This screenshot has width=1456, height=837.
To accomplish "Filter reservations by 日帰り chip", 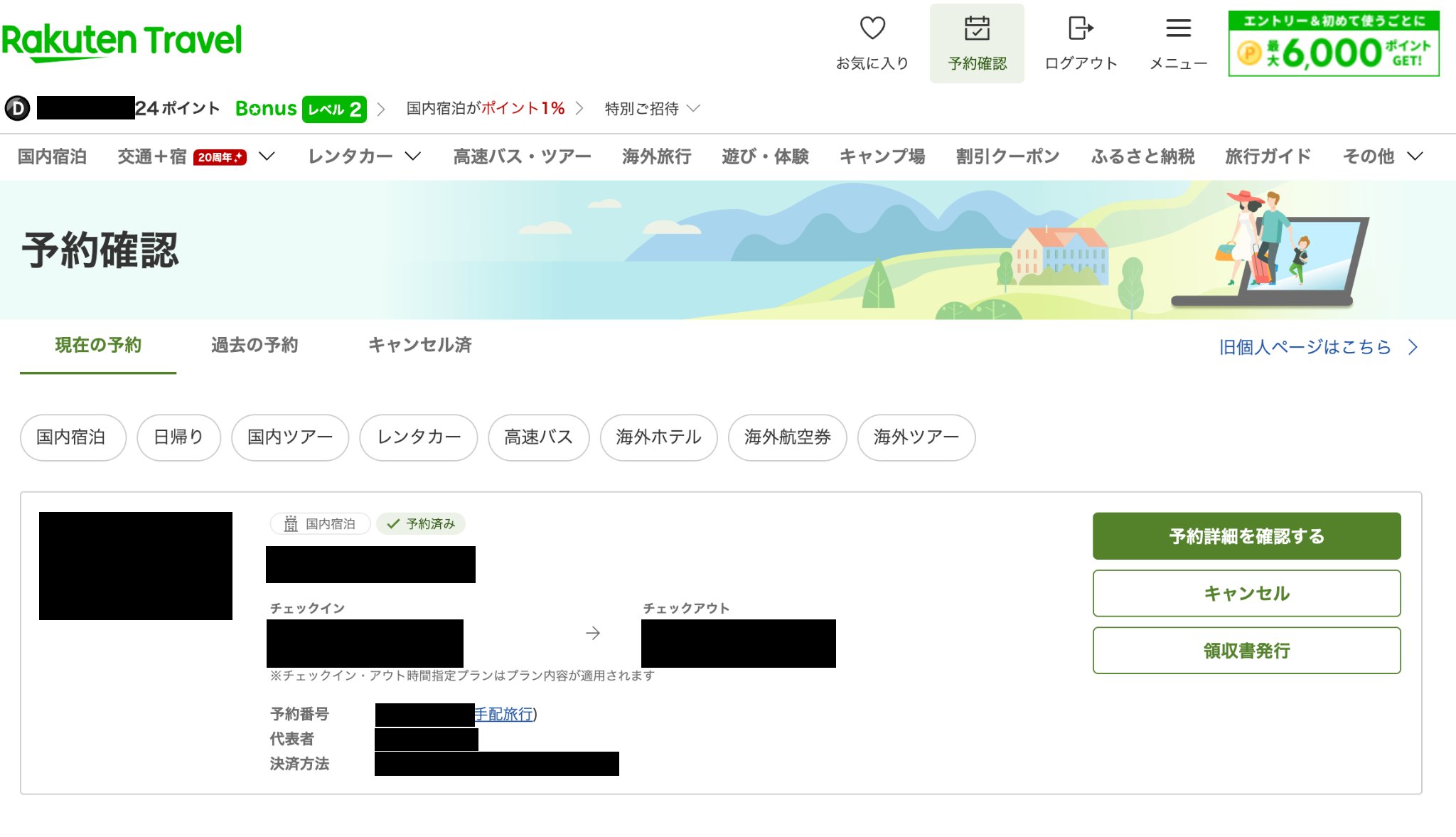I will pos(178,437).
